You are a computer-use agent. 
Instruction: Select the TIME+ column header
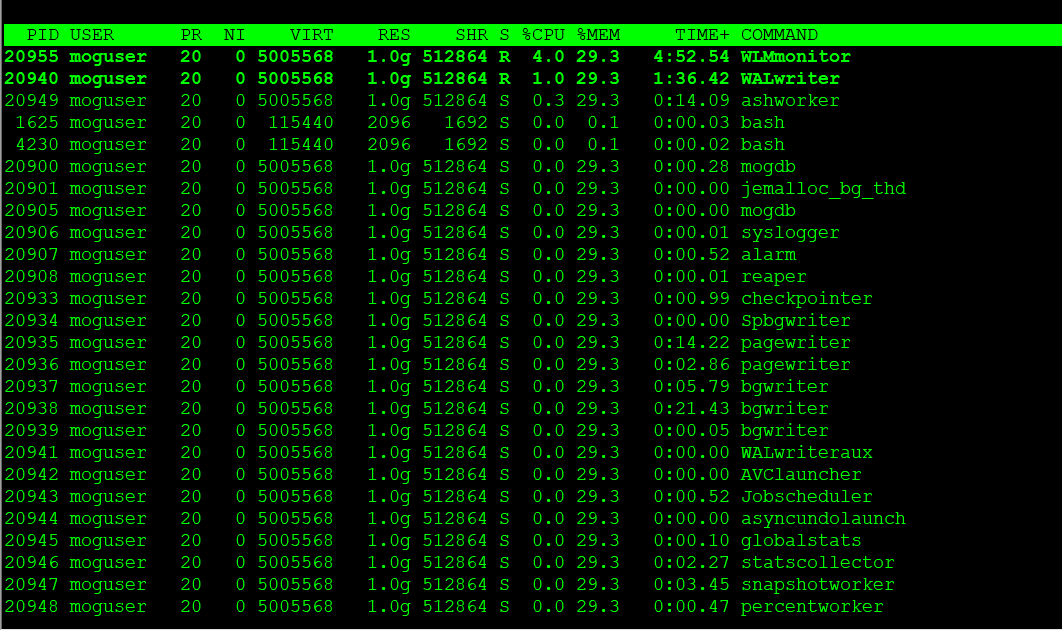click(702, 35)
